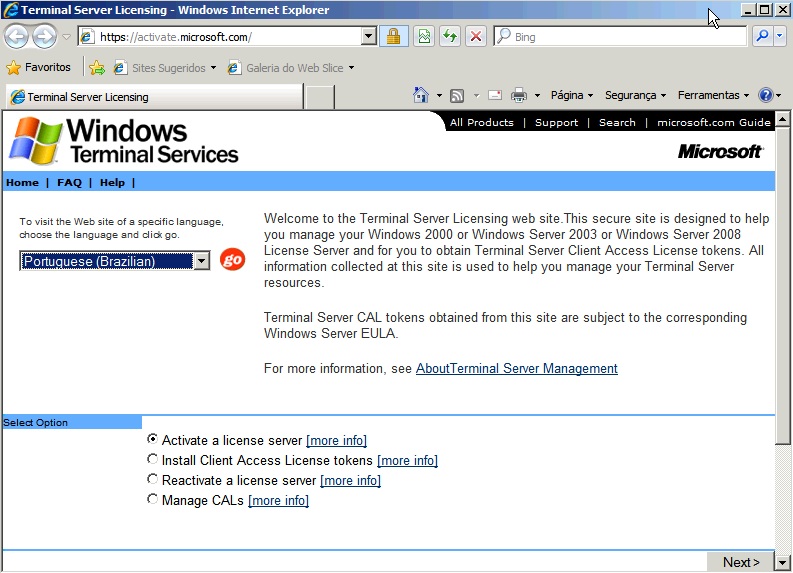
Task: Select Reactivate a license server radio button
Action: point(152,478)
